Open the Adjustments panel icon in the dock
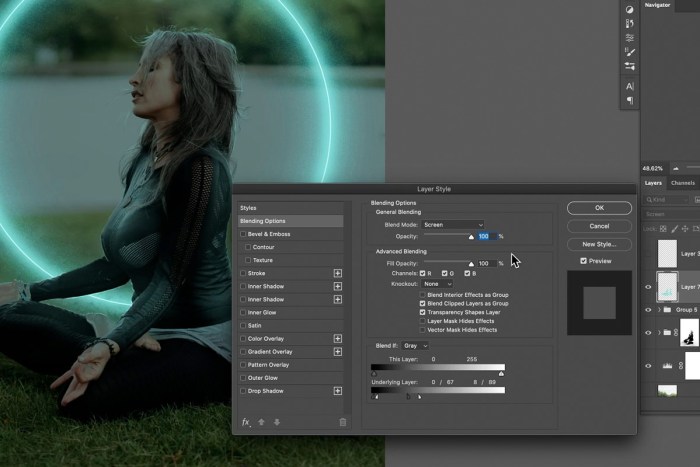This screenshot has width=700, height=467. tap(629, 9)
